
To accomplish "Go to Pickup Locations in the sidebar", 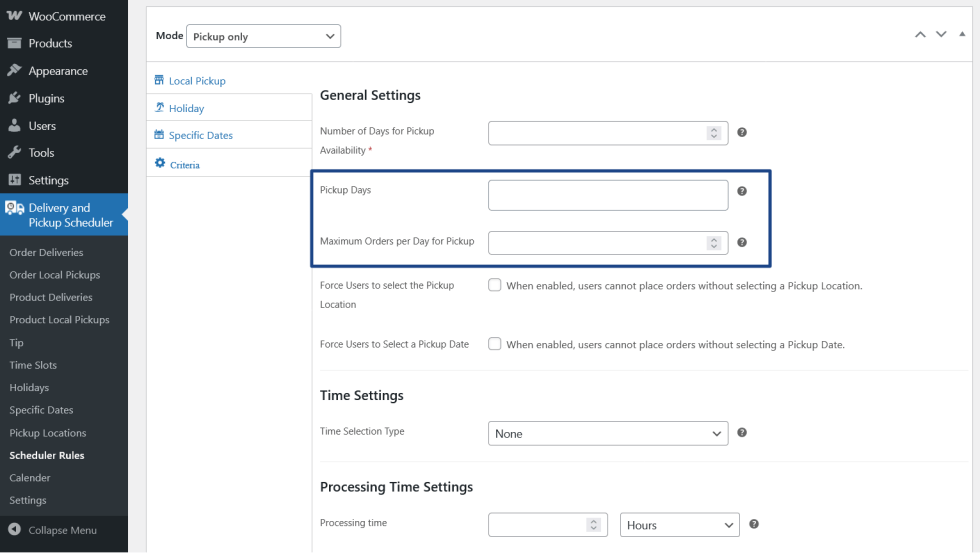I will click(x=48, y=433).
